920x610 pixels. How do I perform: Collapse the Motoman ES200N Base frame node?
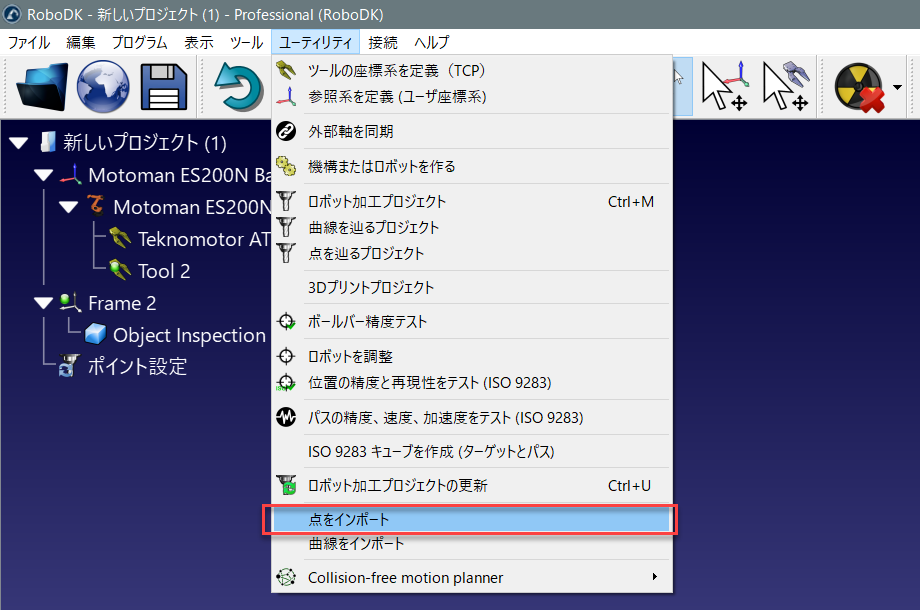point(43,175)
